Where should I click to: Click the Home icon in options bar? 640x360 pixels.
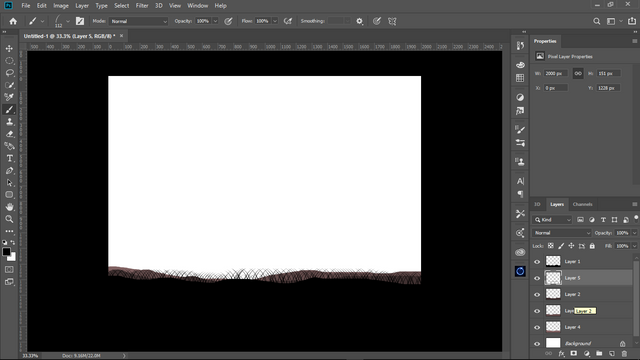(13, 21)
